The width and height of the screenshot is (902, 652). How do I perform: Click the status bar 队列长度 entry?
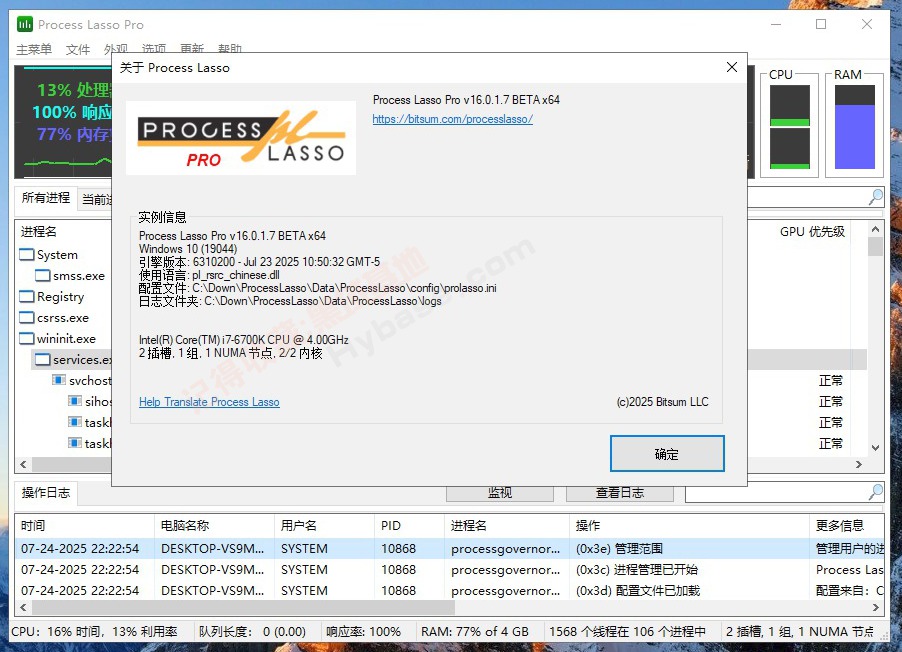coord(253,631)
